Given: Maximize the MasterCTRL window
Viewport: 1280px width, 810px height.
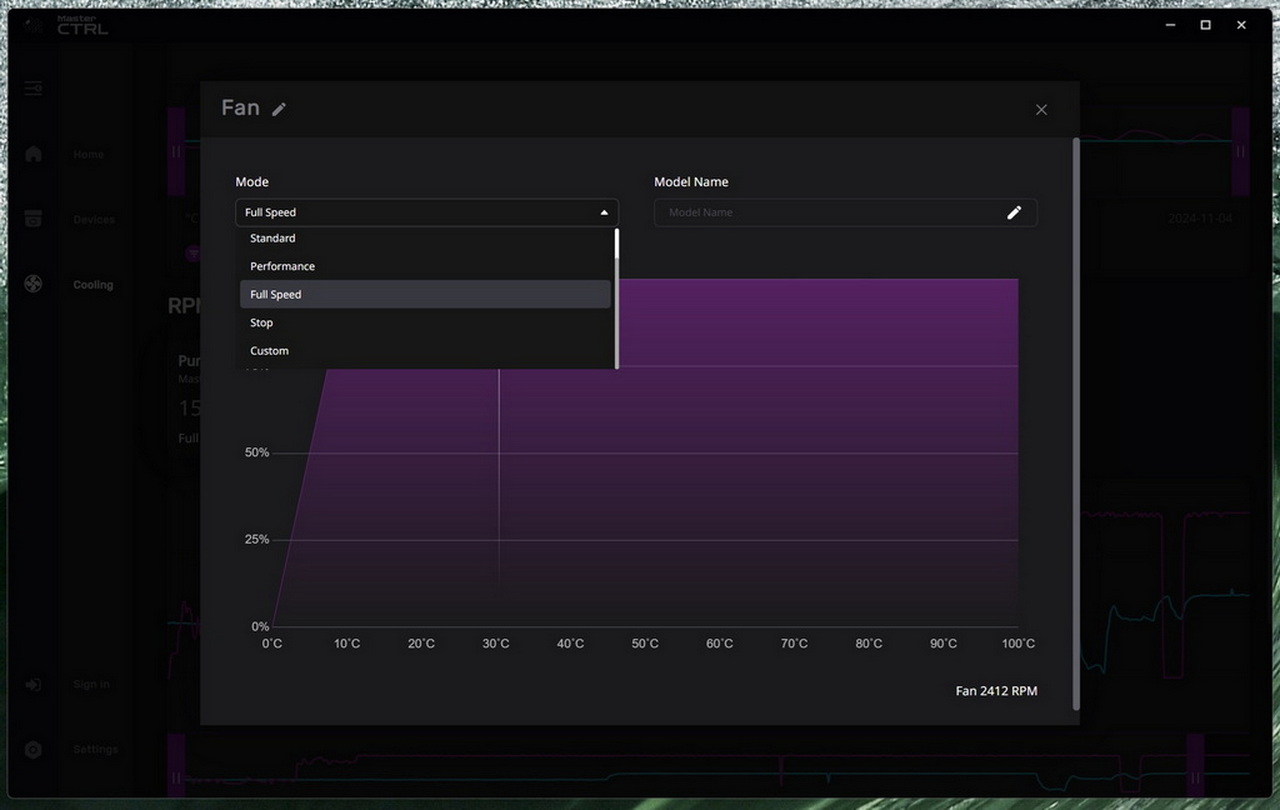Looking at the screenshot, I should pos(1206,25).
